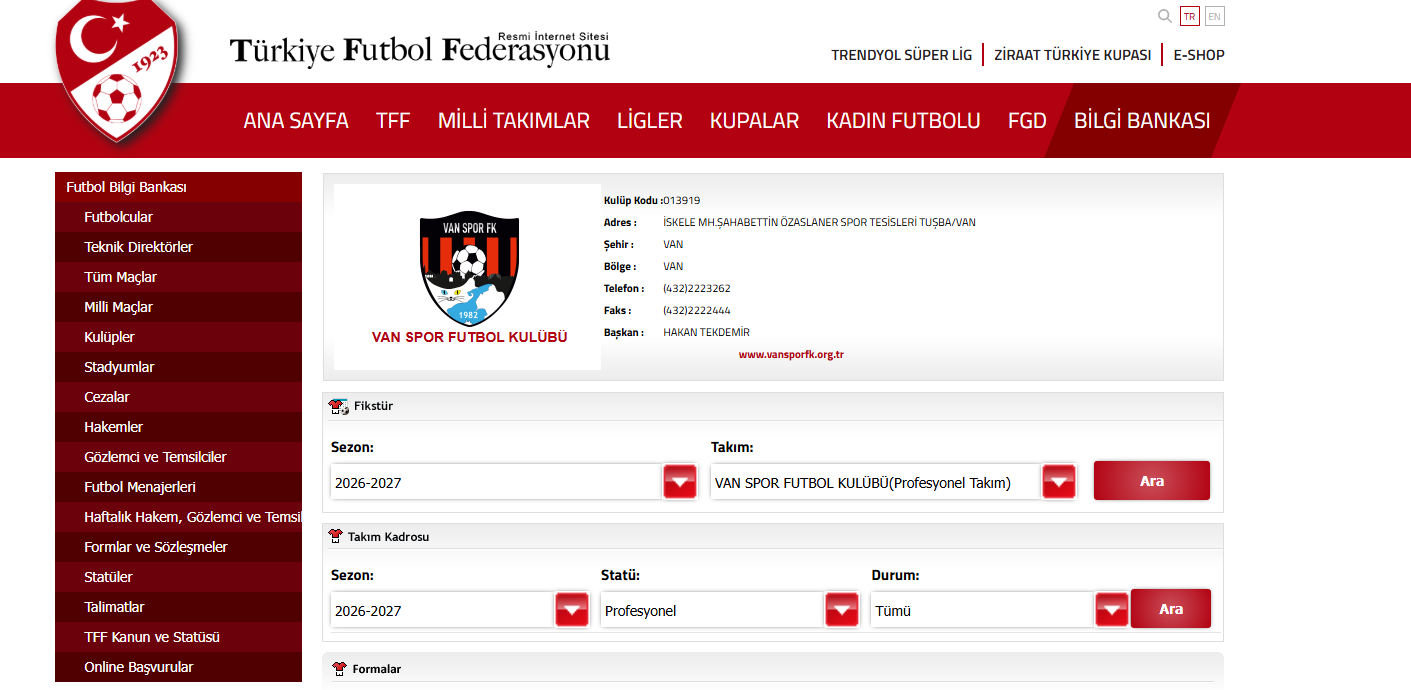Viewport: 1411px width, 690px height.
Task: Open the Fikstür Sezon dropdown arrow
Action: click(x=680, y=482)
